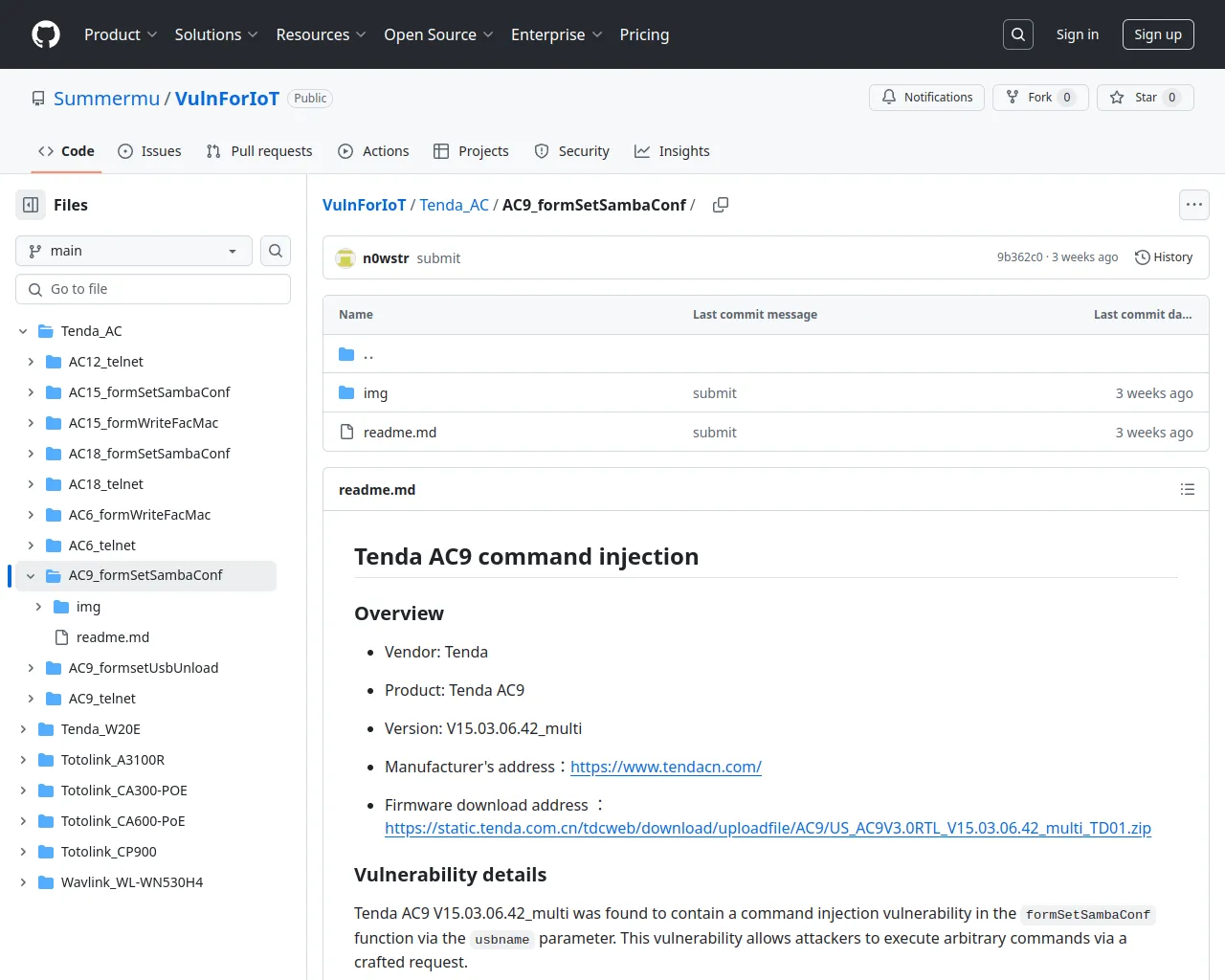Select AC6_formWriteFacMac in tree
The width and height of the screenshot is (1225, 980).
140,515
